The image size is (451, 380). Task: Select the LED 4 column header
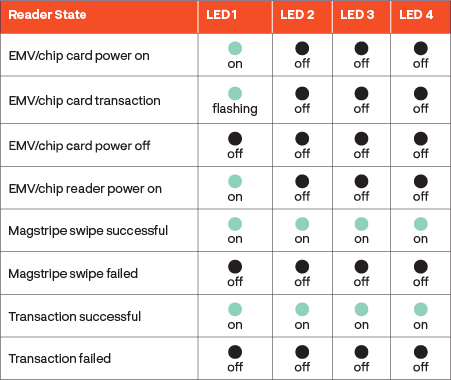point(416,15)
